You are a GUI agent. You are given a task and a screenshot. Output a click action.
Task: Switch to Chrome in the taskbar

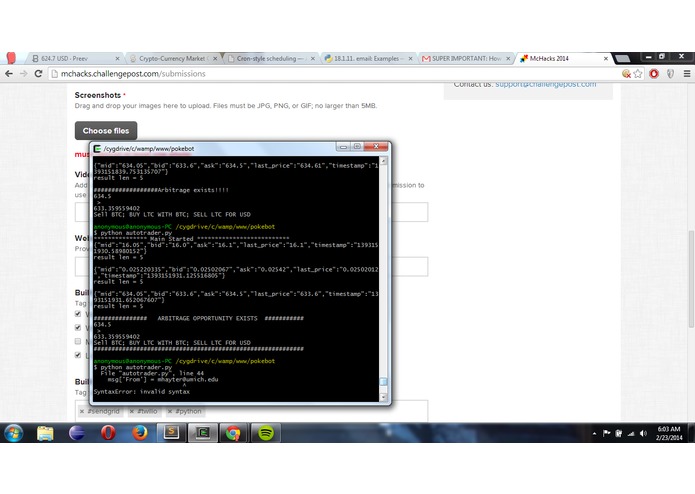234,433
